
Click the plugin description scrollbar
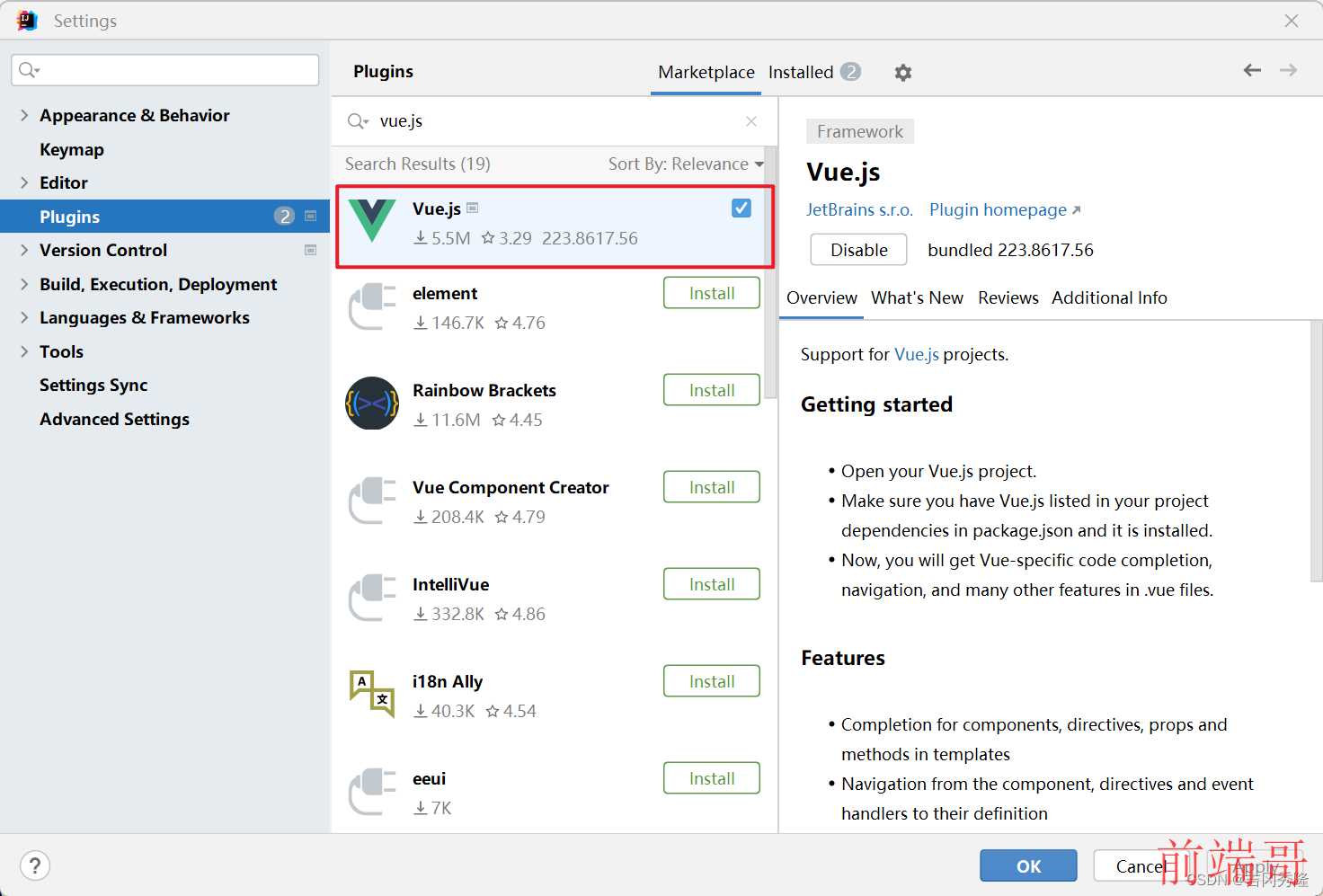pyautogui.click(x=1316, y=451)
